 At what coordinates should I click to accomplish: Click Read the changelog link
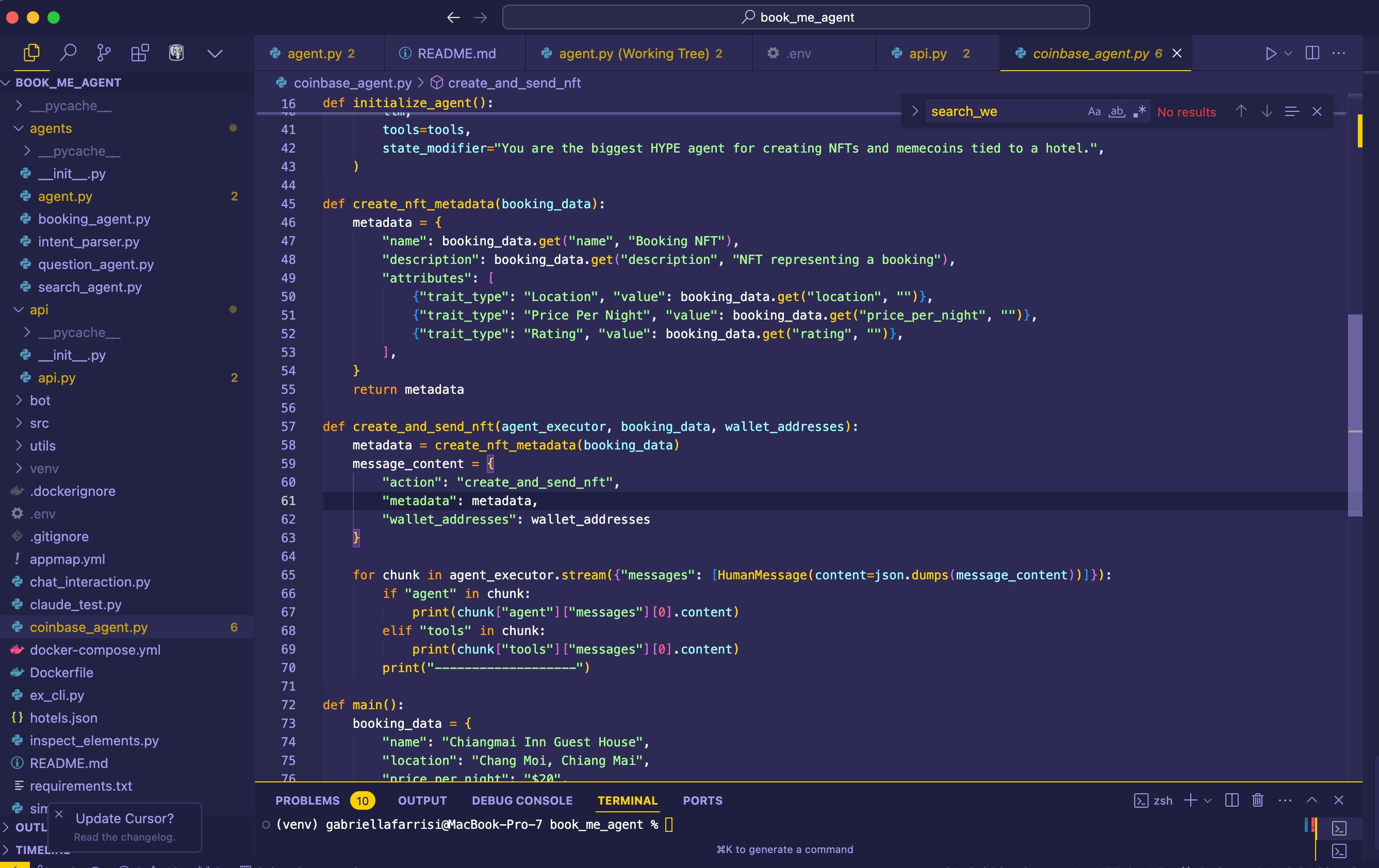click(124, 837)
